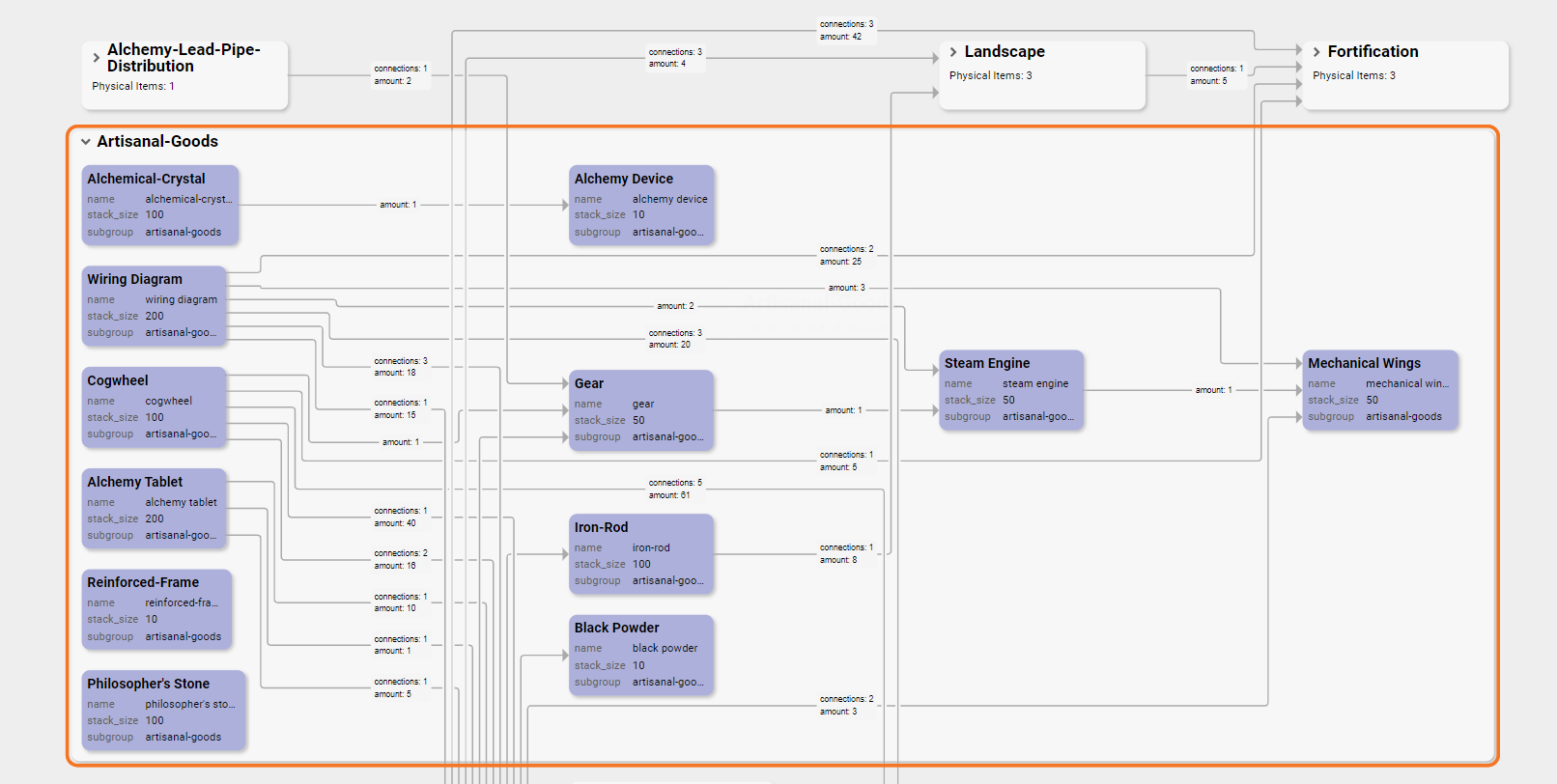
Task: Click the Cogwheel node
Action: point(155,406)
